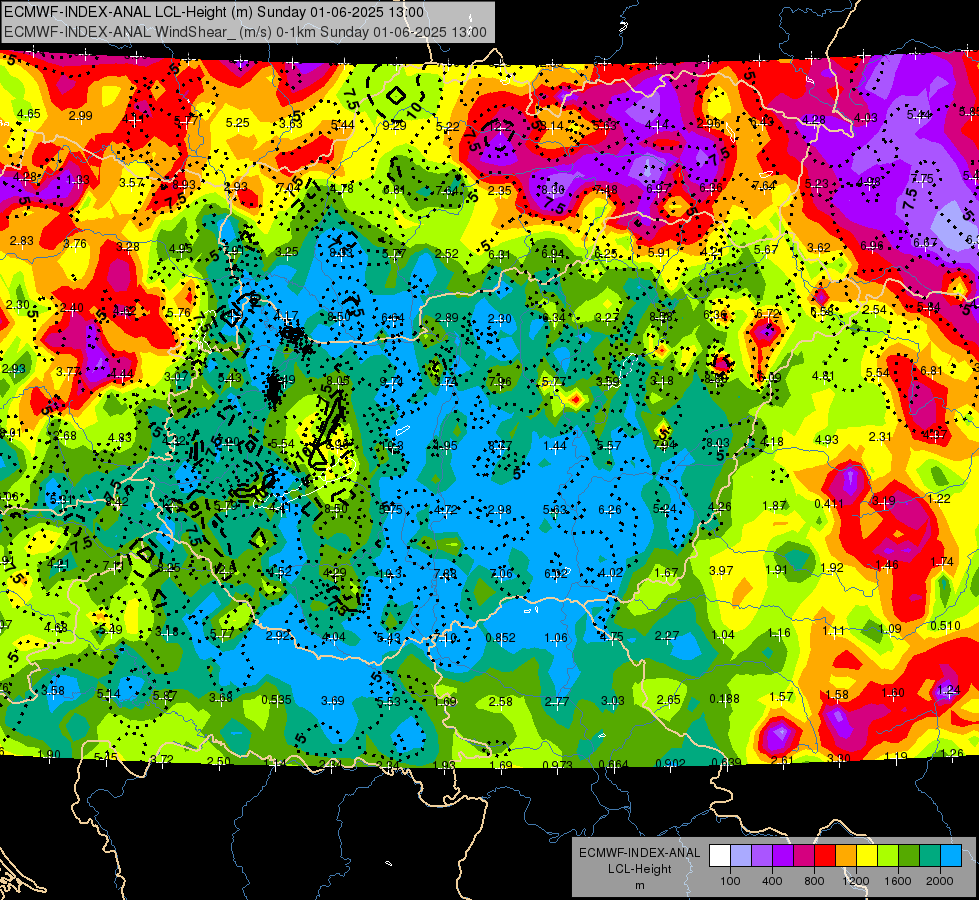Click legend label 'LCL-Height'
The height and width of the screenshot is (900, 979).
coord(639,869)
